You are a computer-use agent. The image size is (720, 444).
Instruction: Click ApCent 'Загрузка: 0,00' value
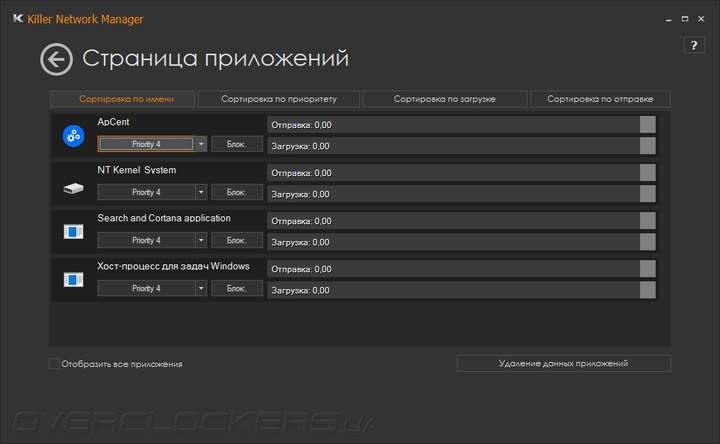300,146
